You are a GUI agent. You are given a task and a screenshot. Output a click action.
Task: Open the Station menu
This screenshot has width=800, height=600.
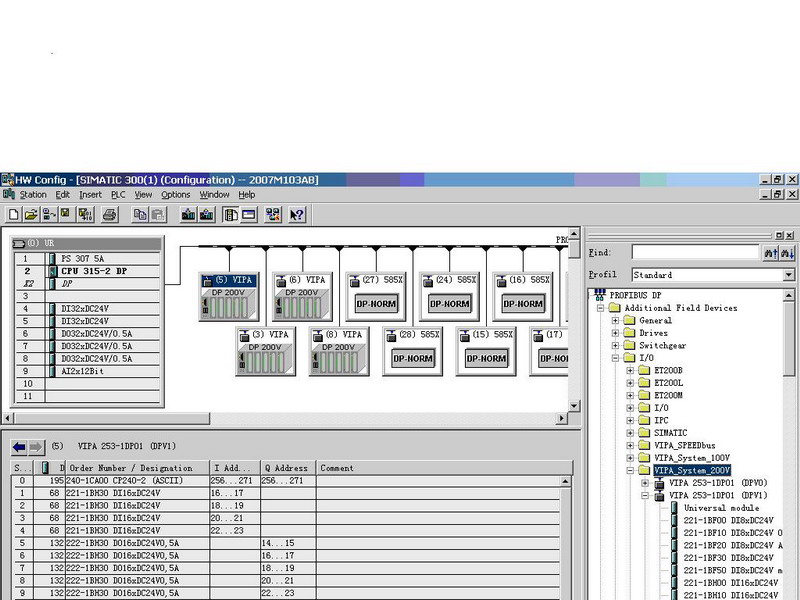(33, 194)
